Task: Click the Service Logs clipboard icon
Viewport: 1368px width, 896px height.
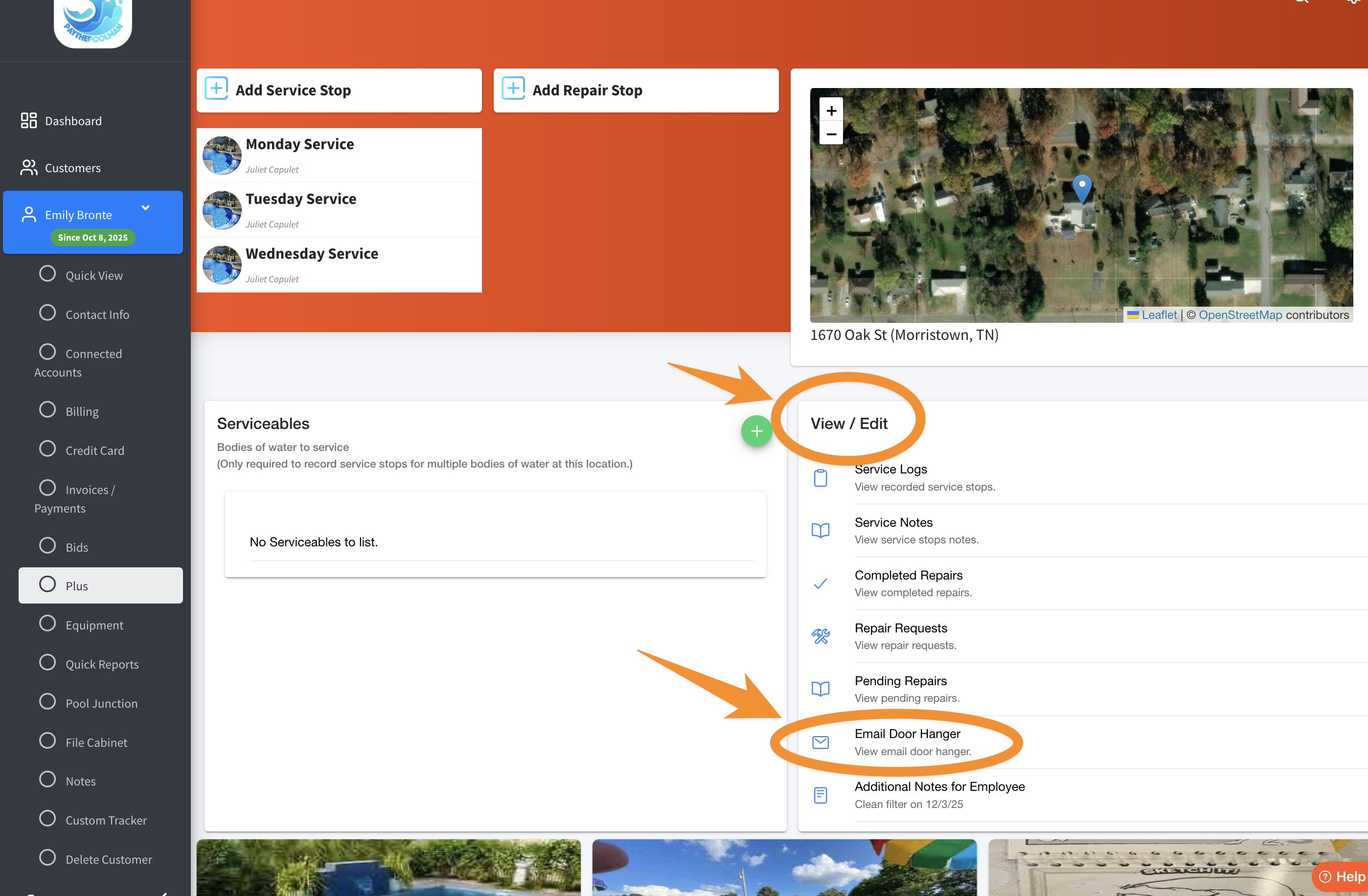Action: (820, 478)
